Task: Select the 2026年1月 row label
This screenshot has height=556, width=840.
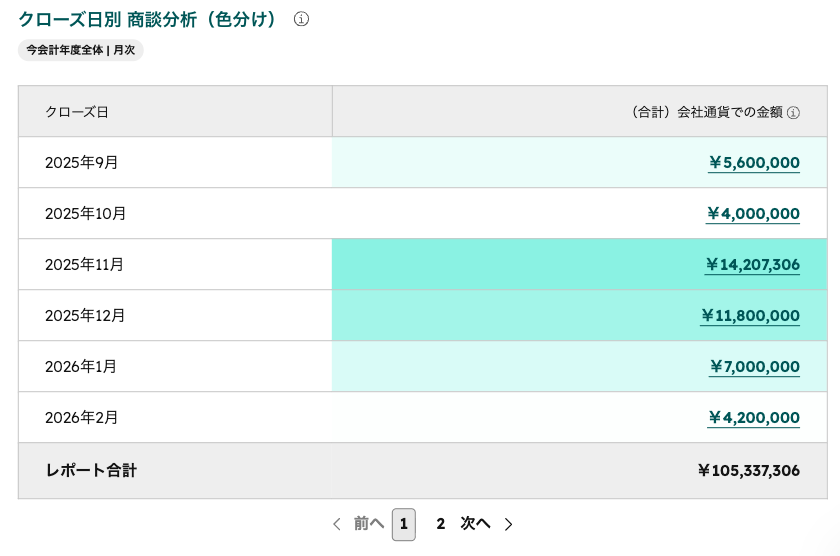Action: (x=81, y=366)
